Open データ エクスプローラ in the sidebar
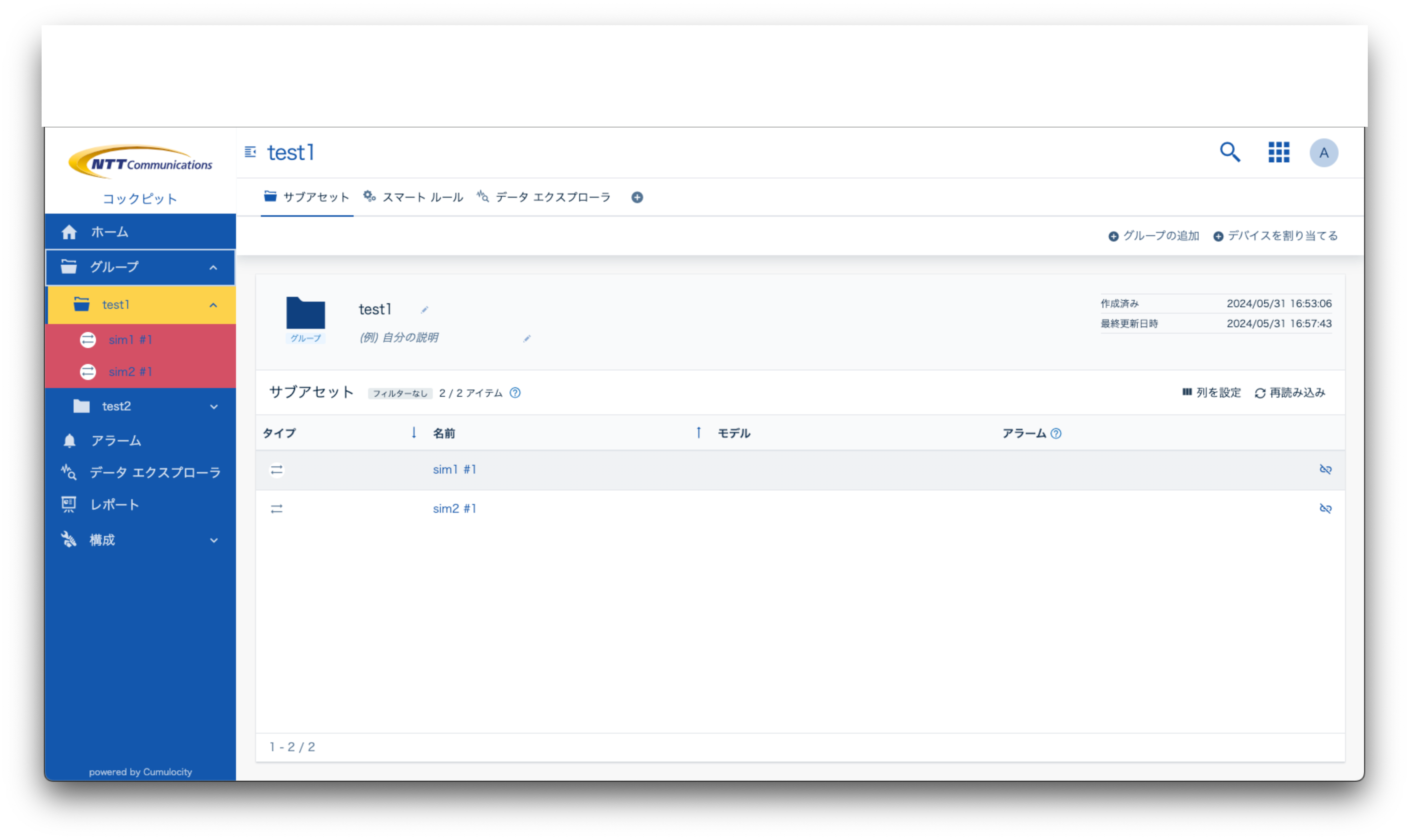 [140, 473]
